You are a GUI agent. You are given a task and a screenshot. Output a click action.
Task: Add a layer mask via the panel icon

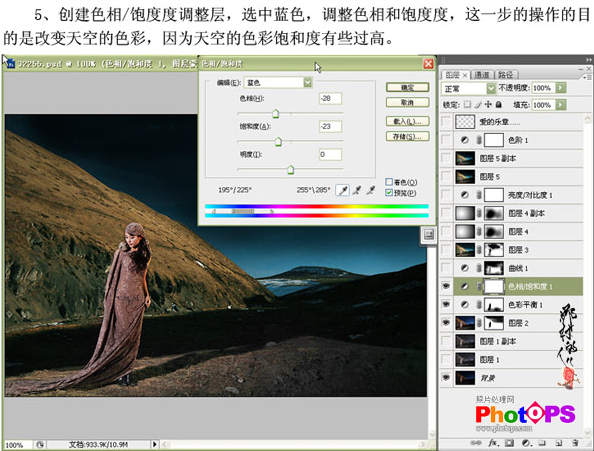510,442
